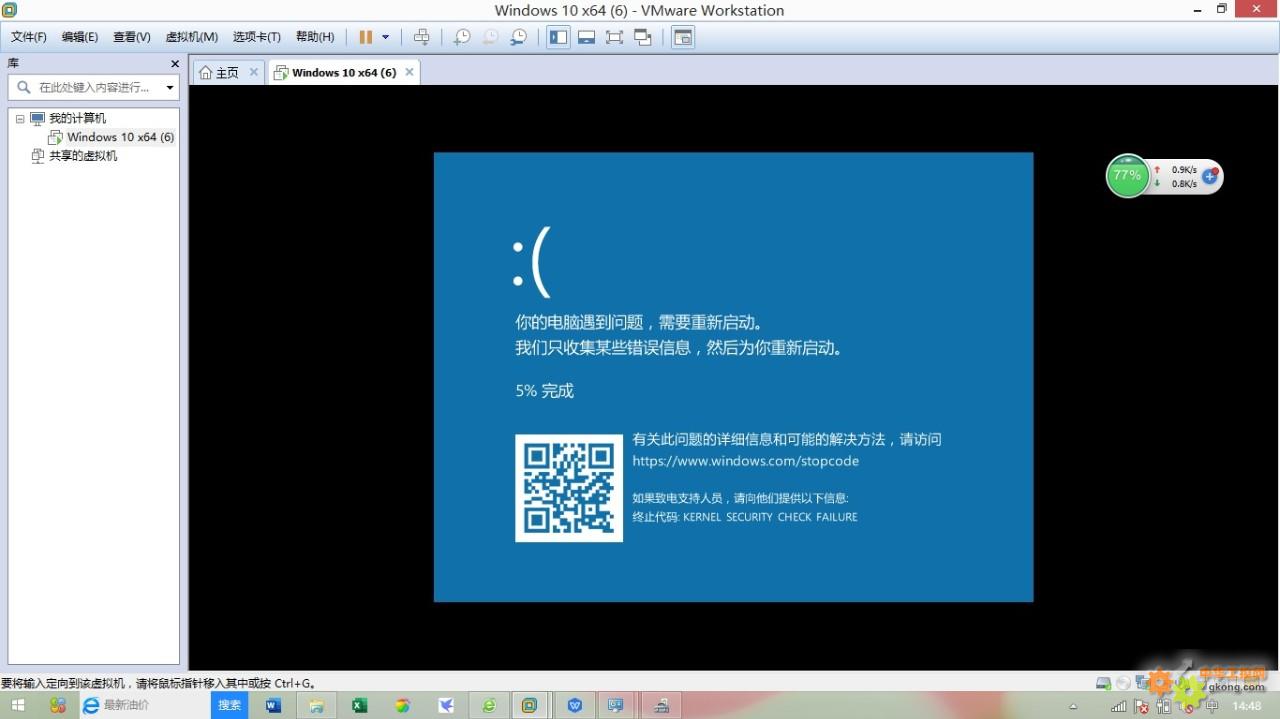This screenshot has width=1280, height=719.
Task: Close the Windows 10 x64 (6) tab
Action: (x=409, y=72)
